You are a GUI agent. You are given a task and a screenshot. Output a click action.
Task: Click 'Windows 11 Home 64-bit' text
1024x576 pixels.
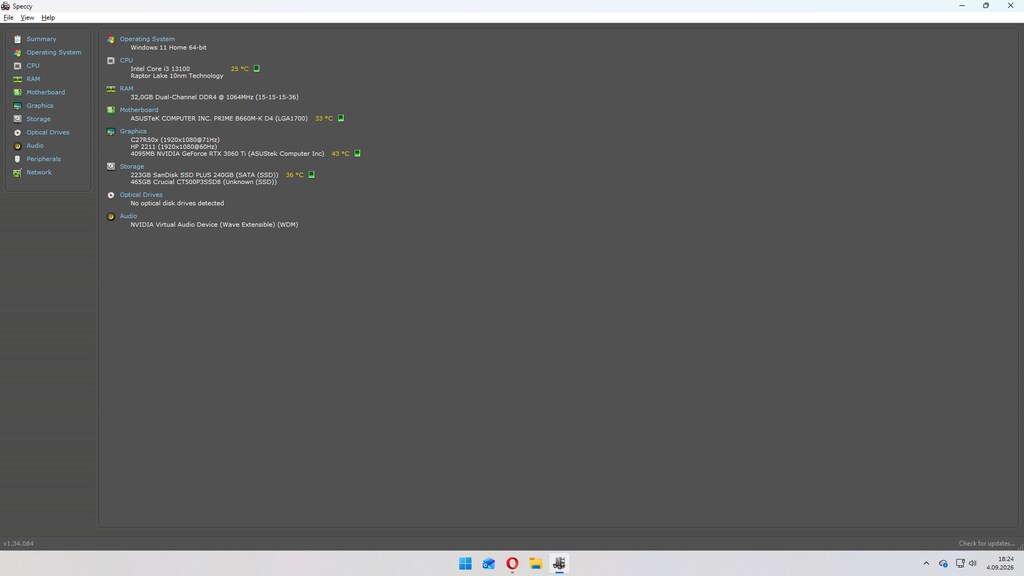tap(168, 48)
